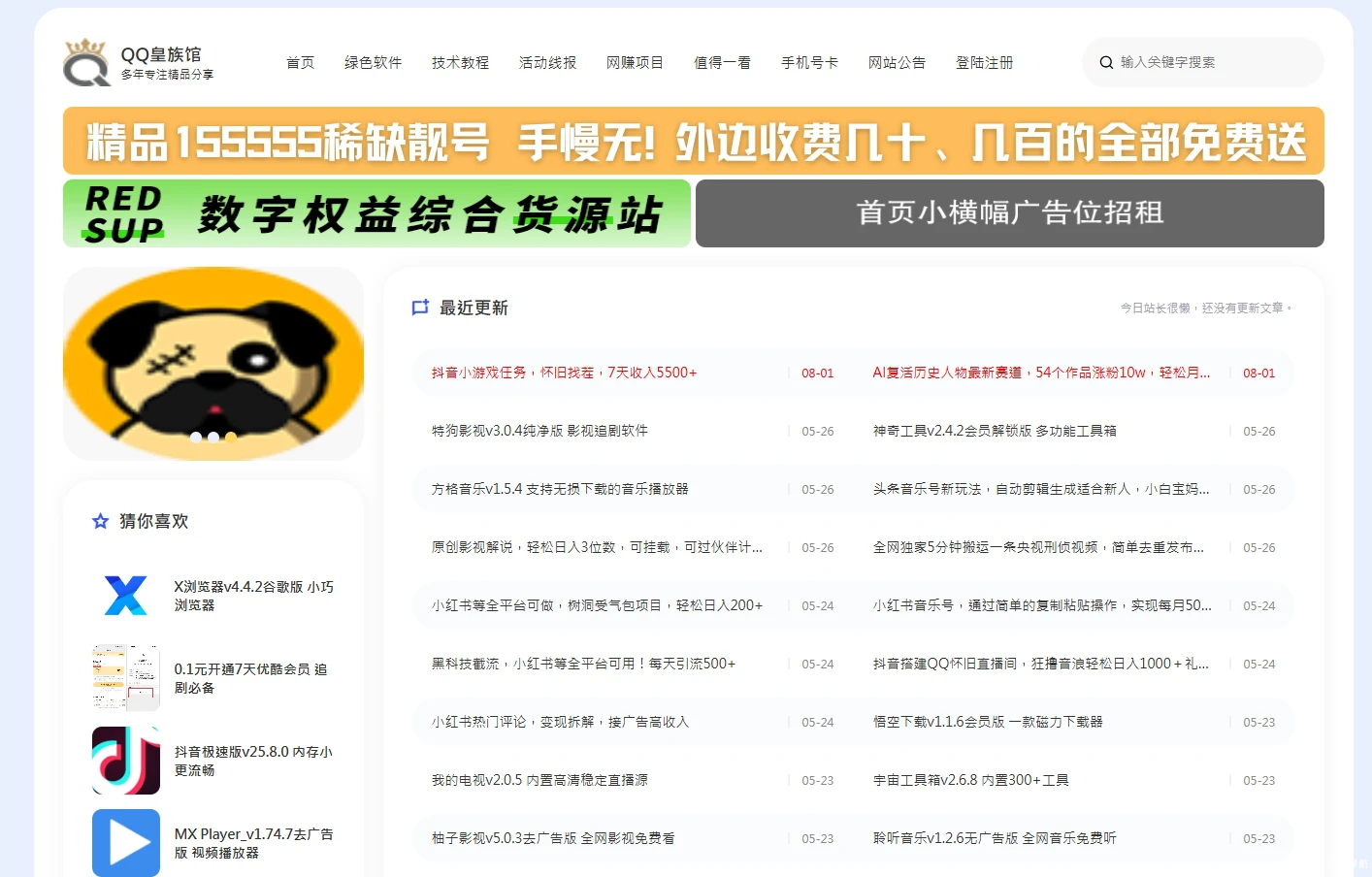Click the refresh arrows icon beside 最近更新
Screen dimensions: 1372x877
(x=420, y=307)
